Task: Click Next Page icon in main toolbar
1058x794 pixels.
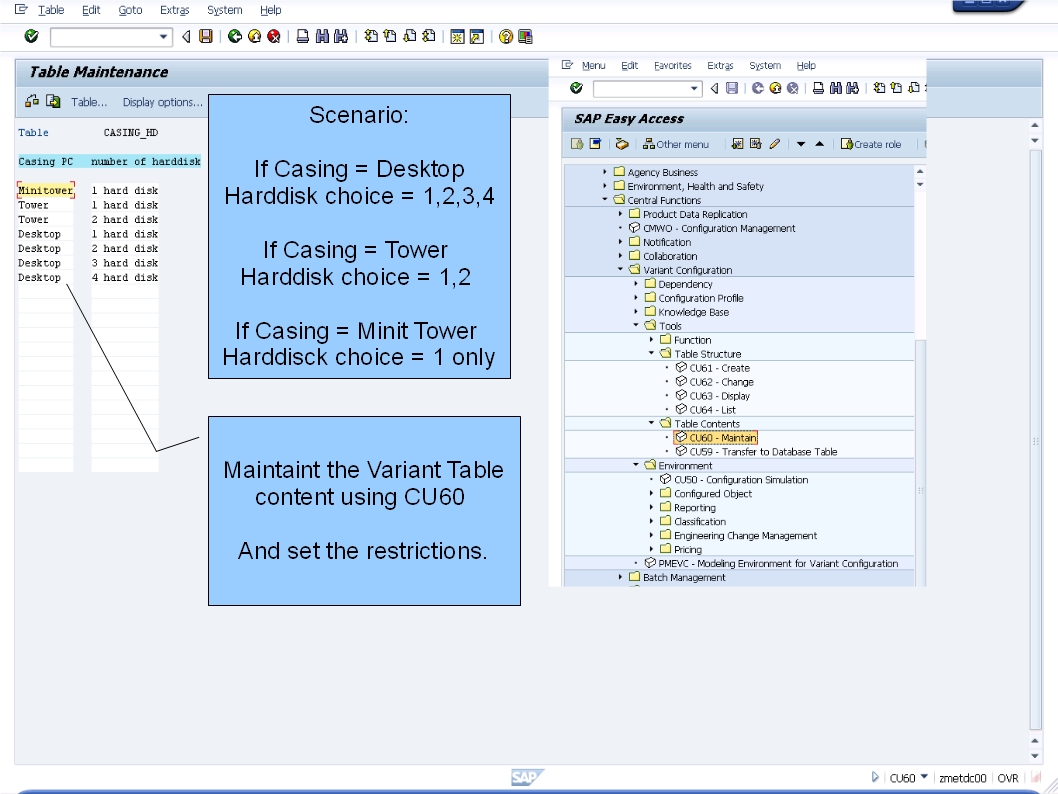Action: click(x=410, y=36)
